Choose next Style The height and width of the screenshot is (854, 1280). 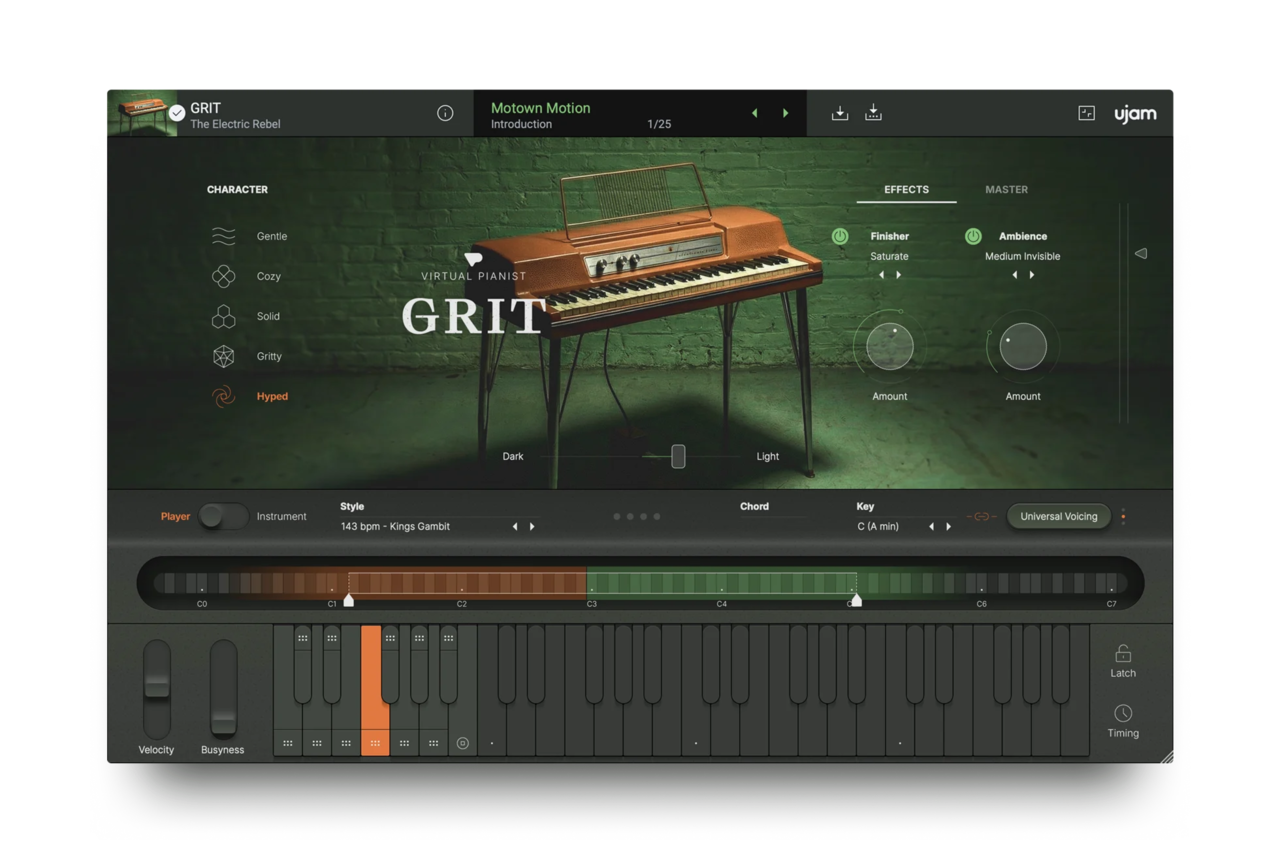[x=532, y=527]
